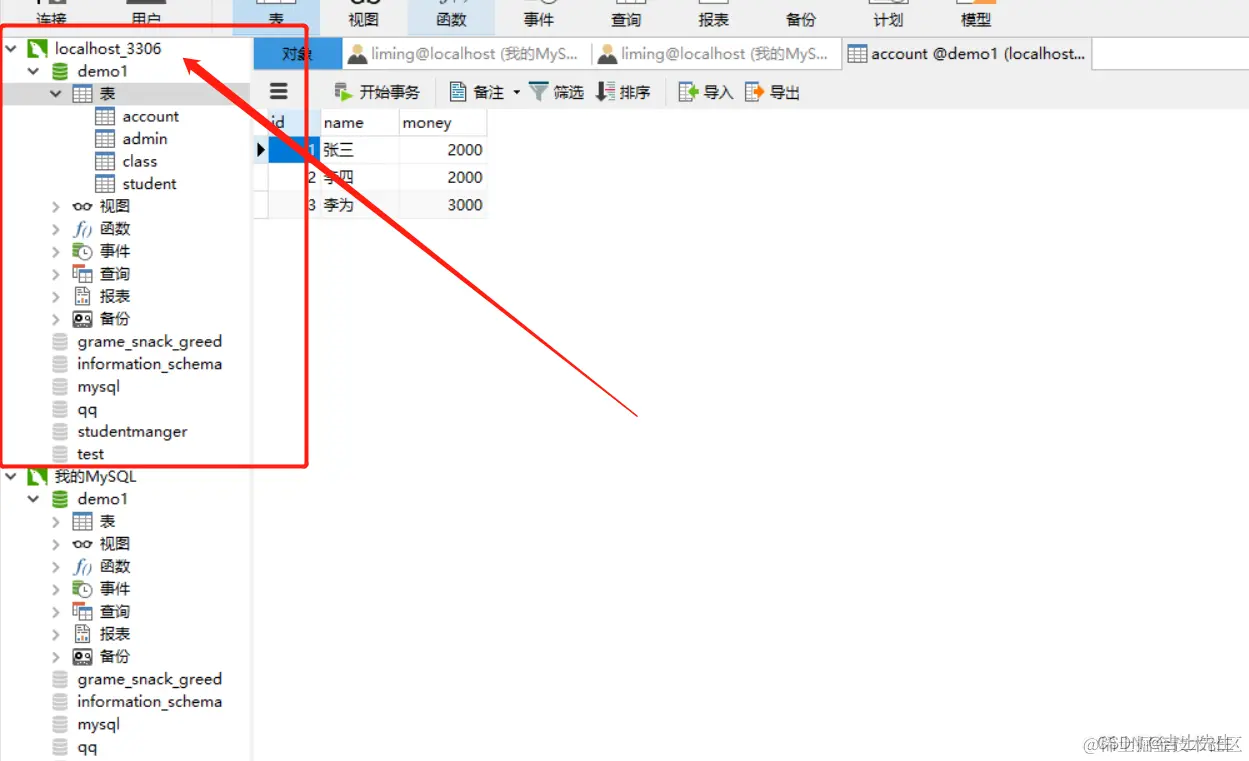Click the studentmanger database icon
The image size is (1249, 761).
[61, 432]
